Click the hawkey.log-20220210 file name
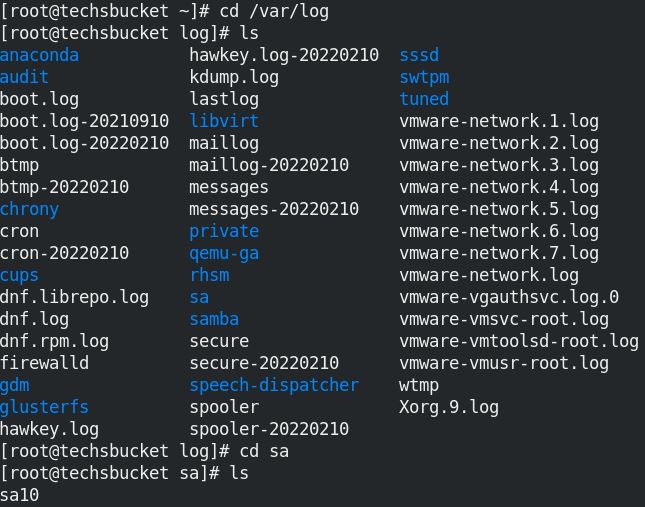Viewport: 645px width, 507px height. 284,55
